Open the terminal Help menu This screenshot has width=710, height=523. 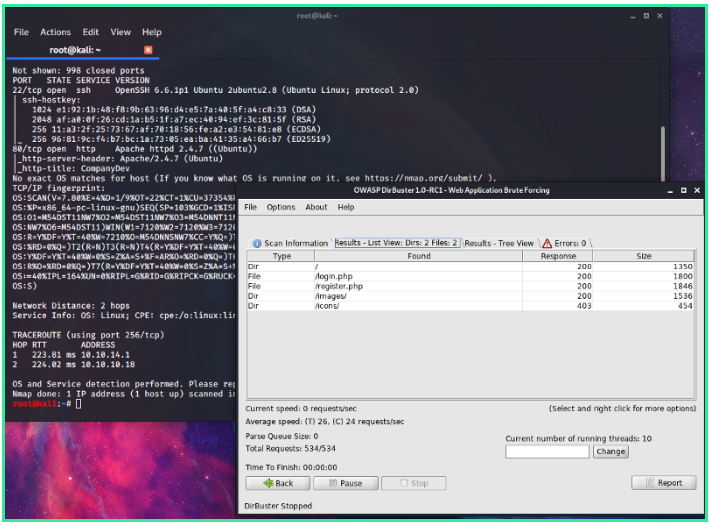pos(152,32)
